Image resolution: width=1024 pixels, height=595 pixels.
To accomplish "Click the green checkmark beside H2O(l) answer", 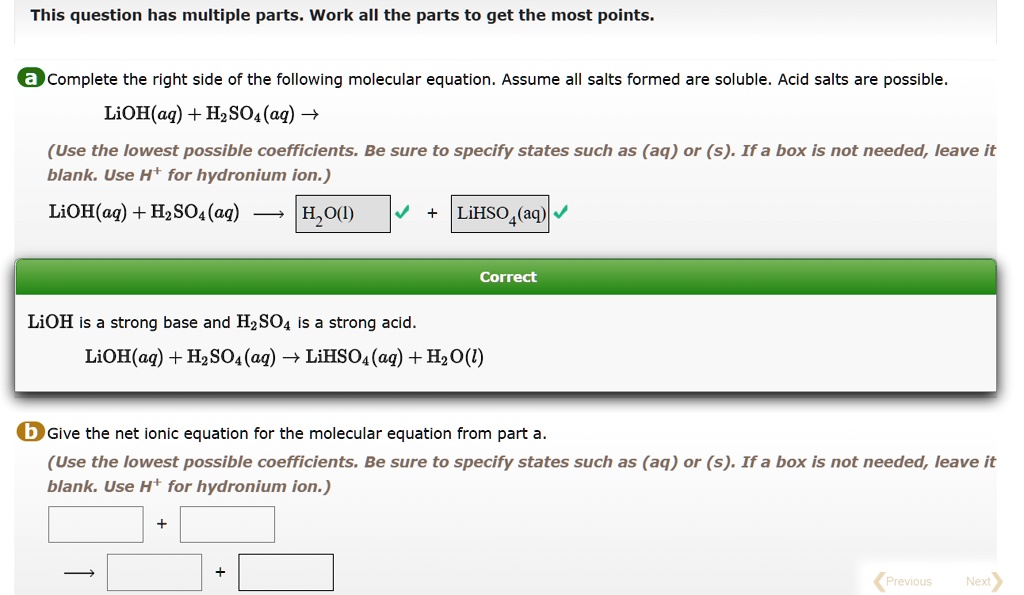I will [x=400, y=212].
